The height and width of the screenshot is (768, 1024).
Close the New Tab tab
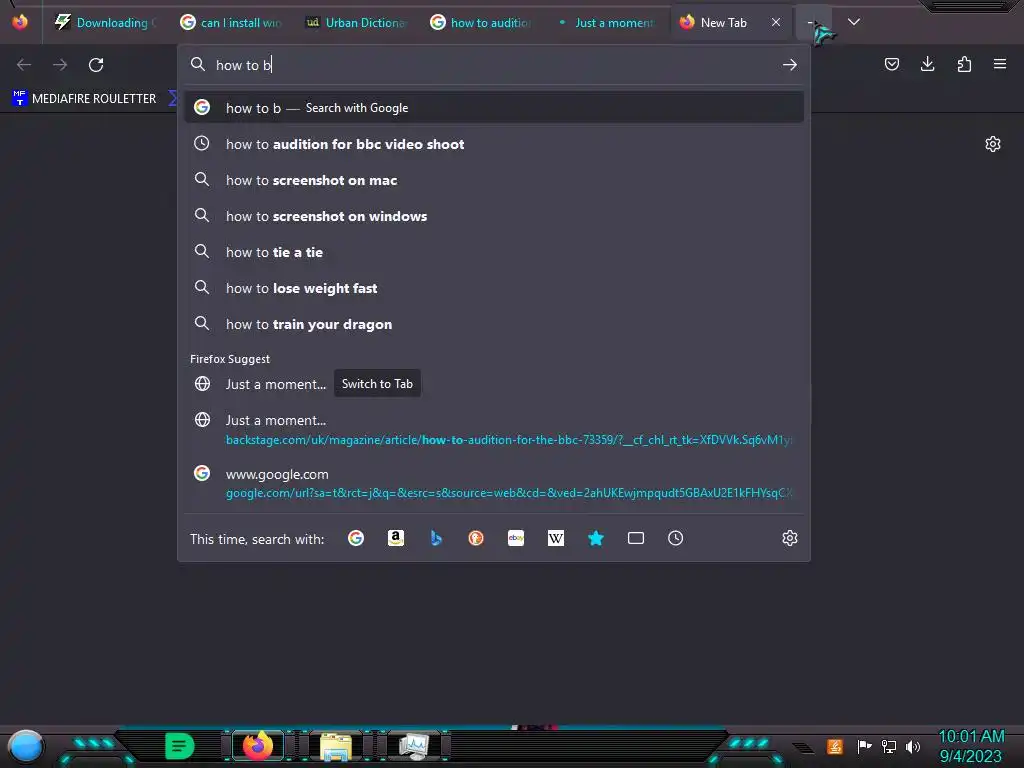tap(776, 22)
